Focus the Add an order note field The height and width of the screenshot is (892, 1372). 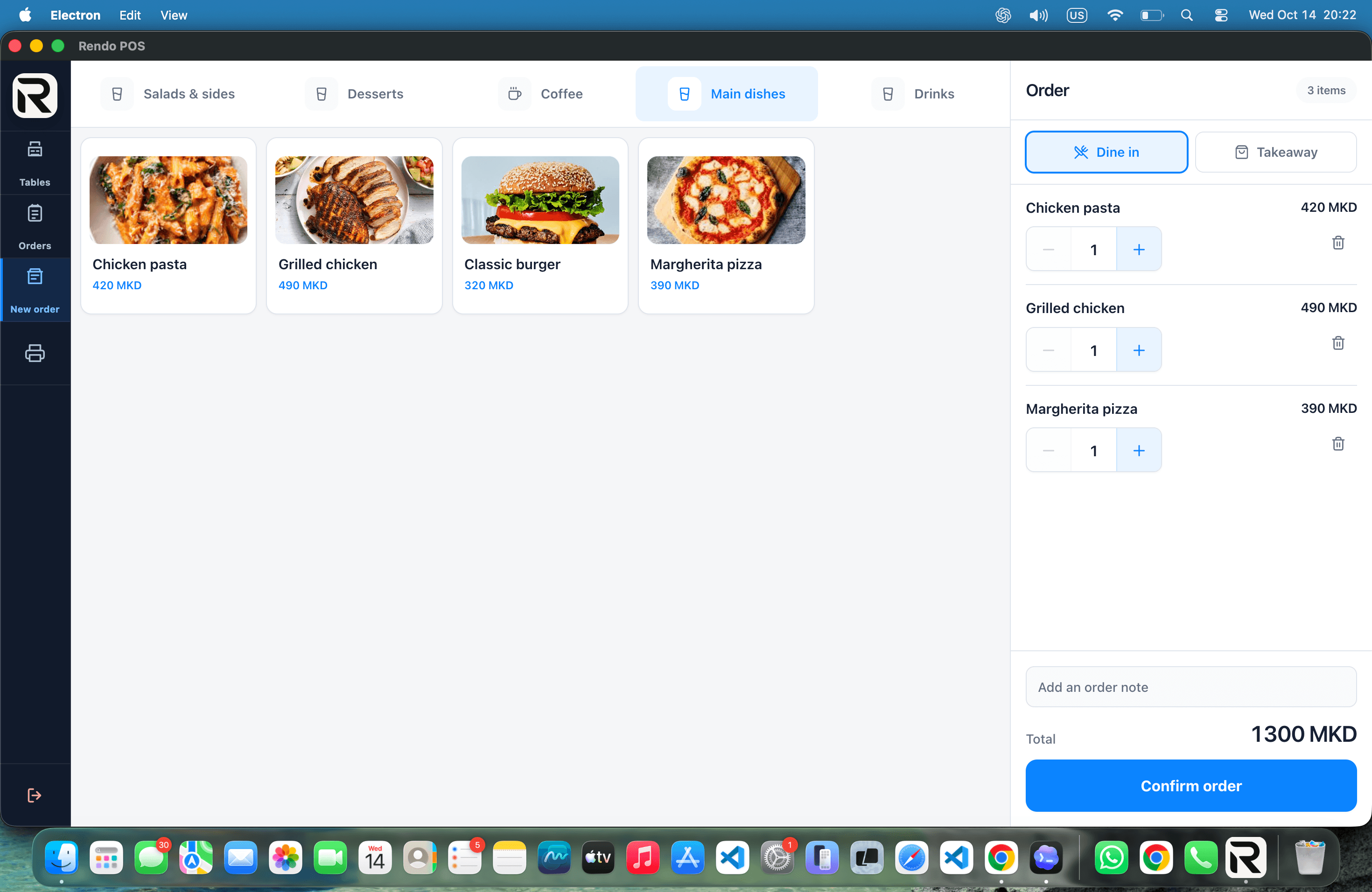pyautogui.click(x=1191, y=687)
